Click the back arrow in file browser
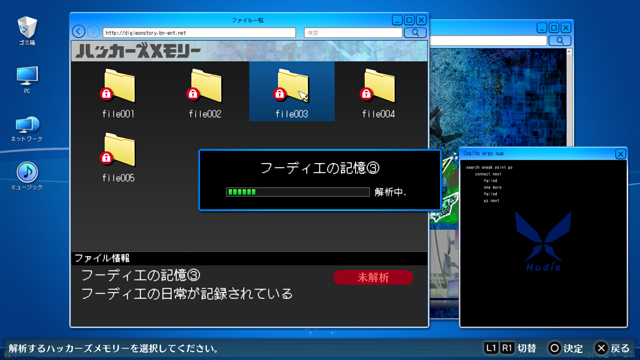Screen dimensions: 640x360 click(79, 31)
